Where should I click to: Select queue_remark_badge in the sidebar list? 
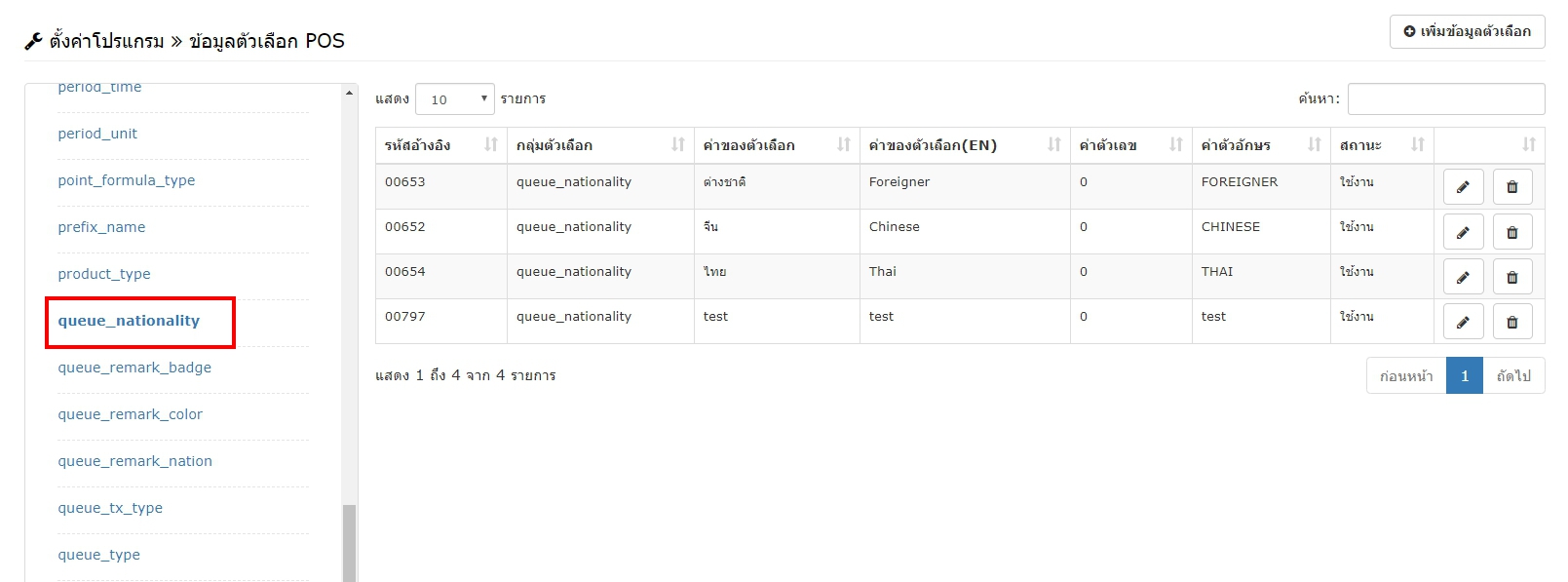(x=134, y=368)
